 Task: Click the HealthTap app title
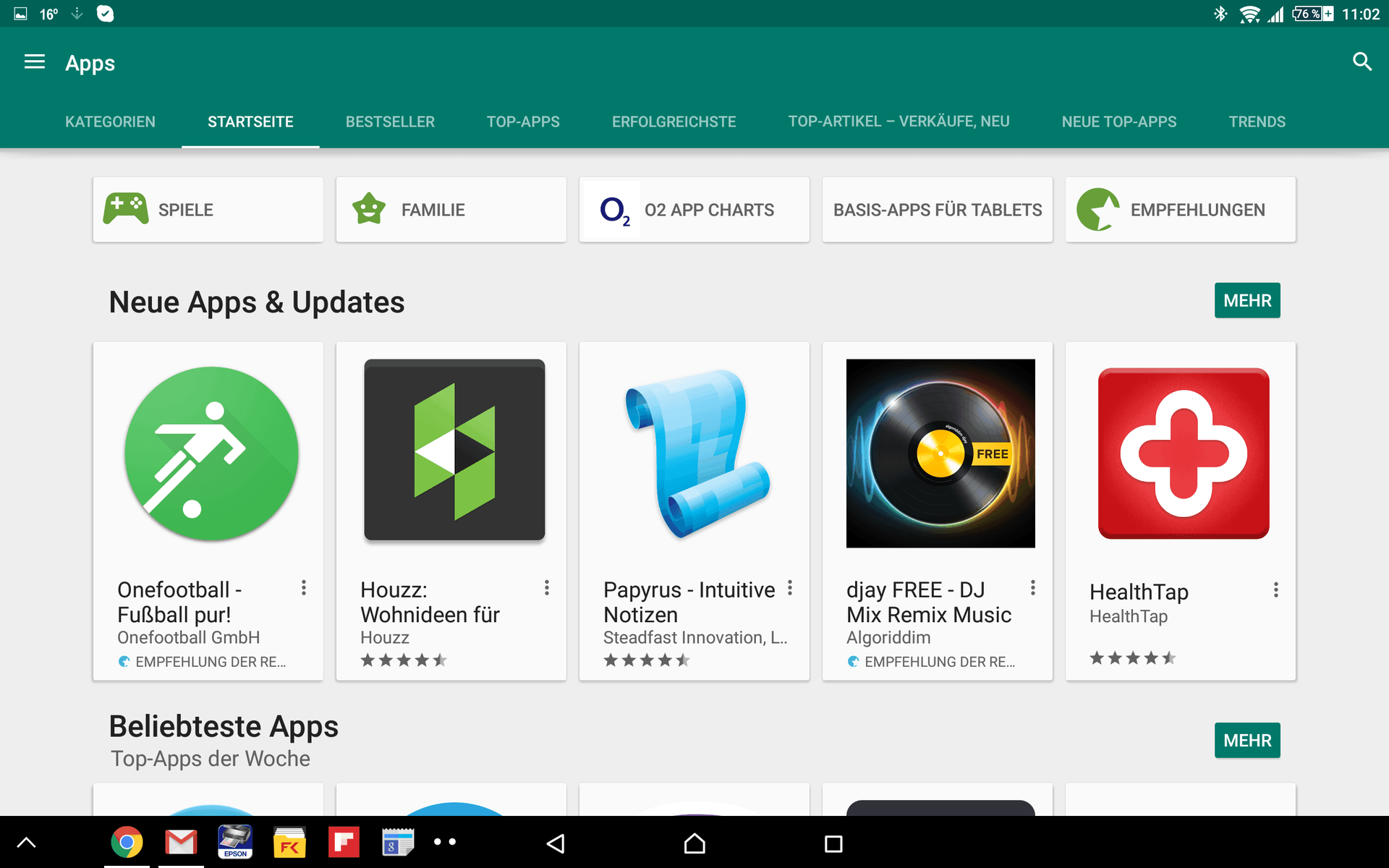pyautogui.click(x=1139, y=592)
